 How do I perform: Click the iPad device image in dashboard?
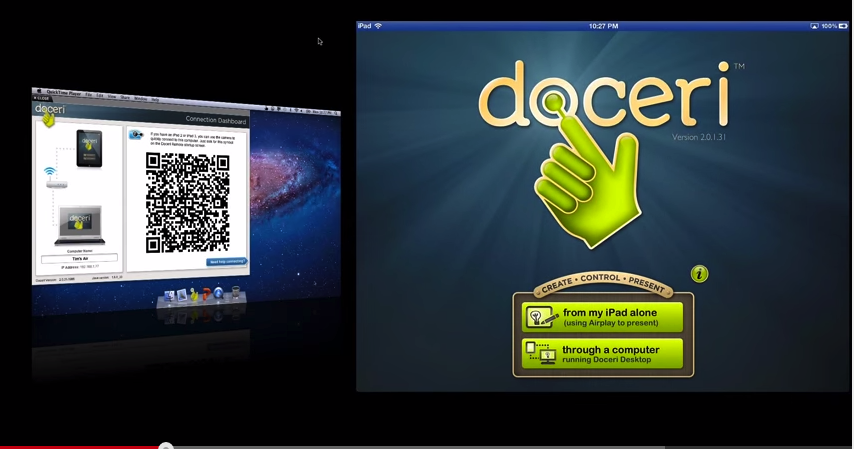coord(89,148)
